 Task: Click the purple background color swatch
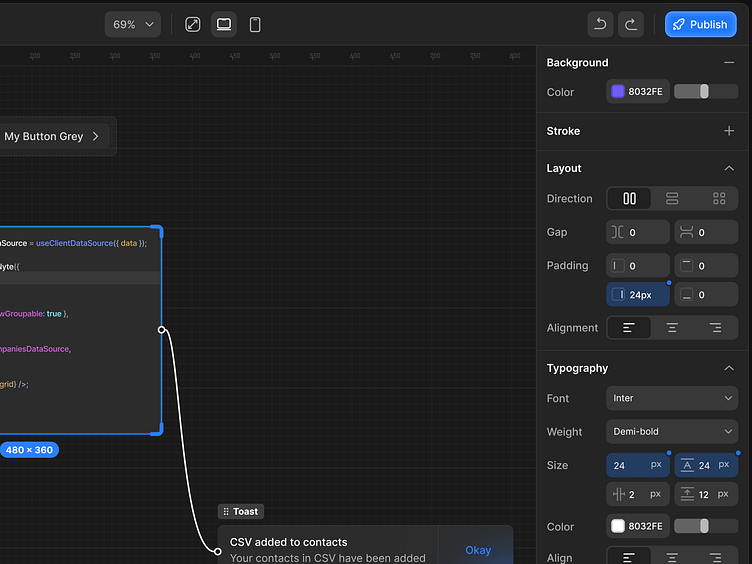(x=618, y=91)
